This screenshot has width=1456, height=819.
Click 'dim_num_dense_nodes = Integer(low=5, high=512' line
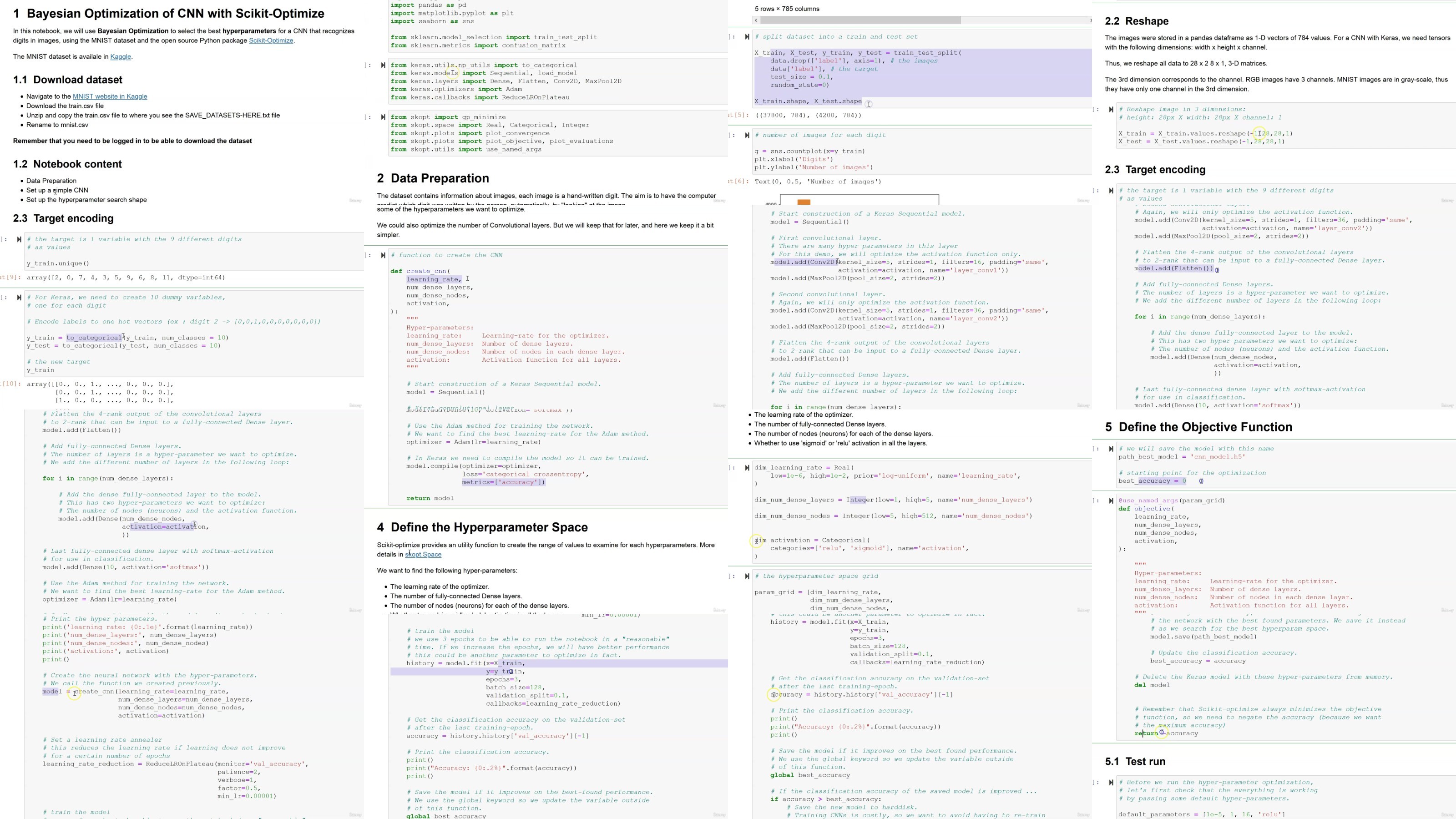coord(893,516)
